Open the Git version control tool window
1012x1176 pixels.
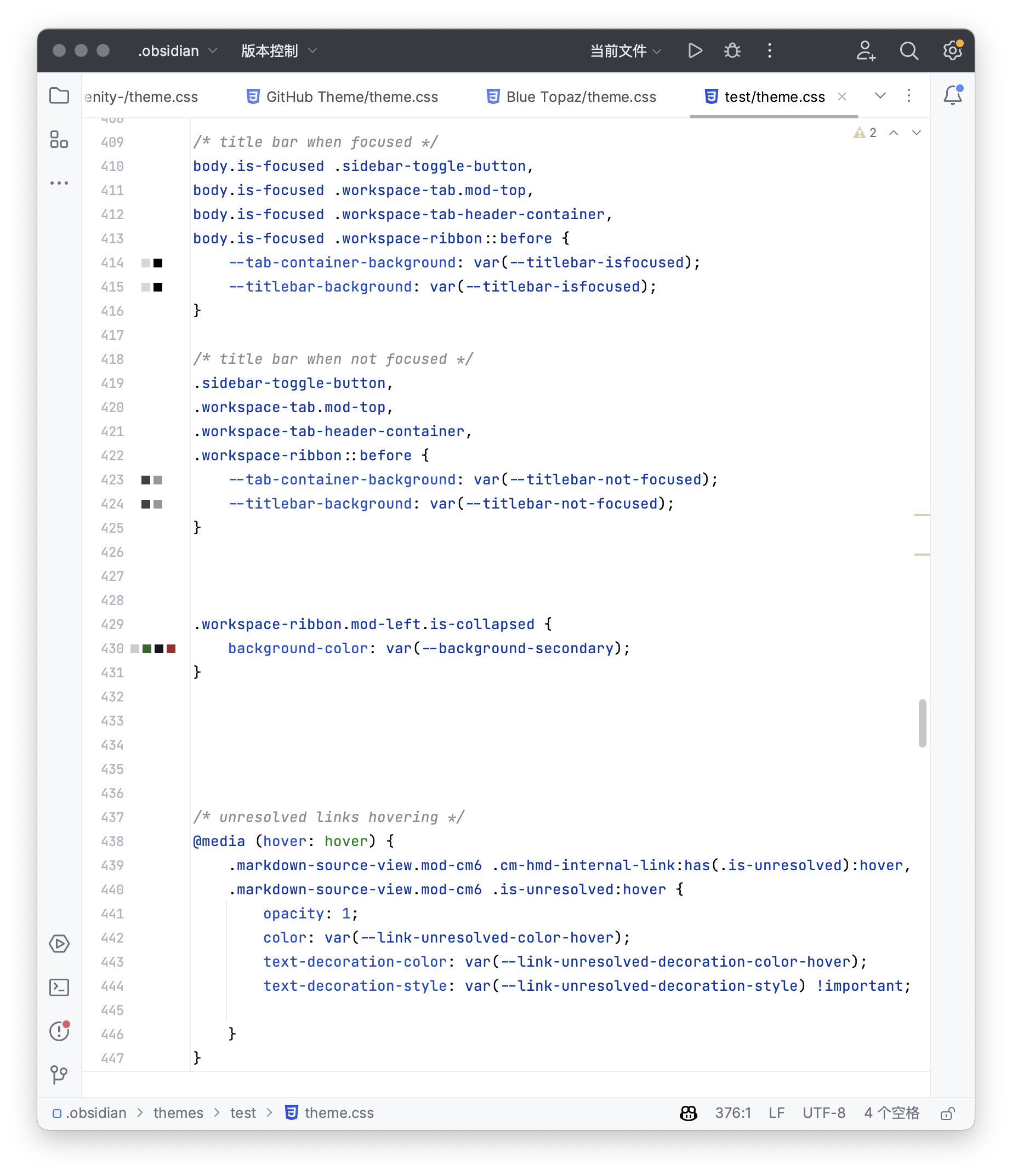(59, 1075)
